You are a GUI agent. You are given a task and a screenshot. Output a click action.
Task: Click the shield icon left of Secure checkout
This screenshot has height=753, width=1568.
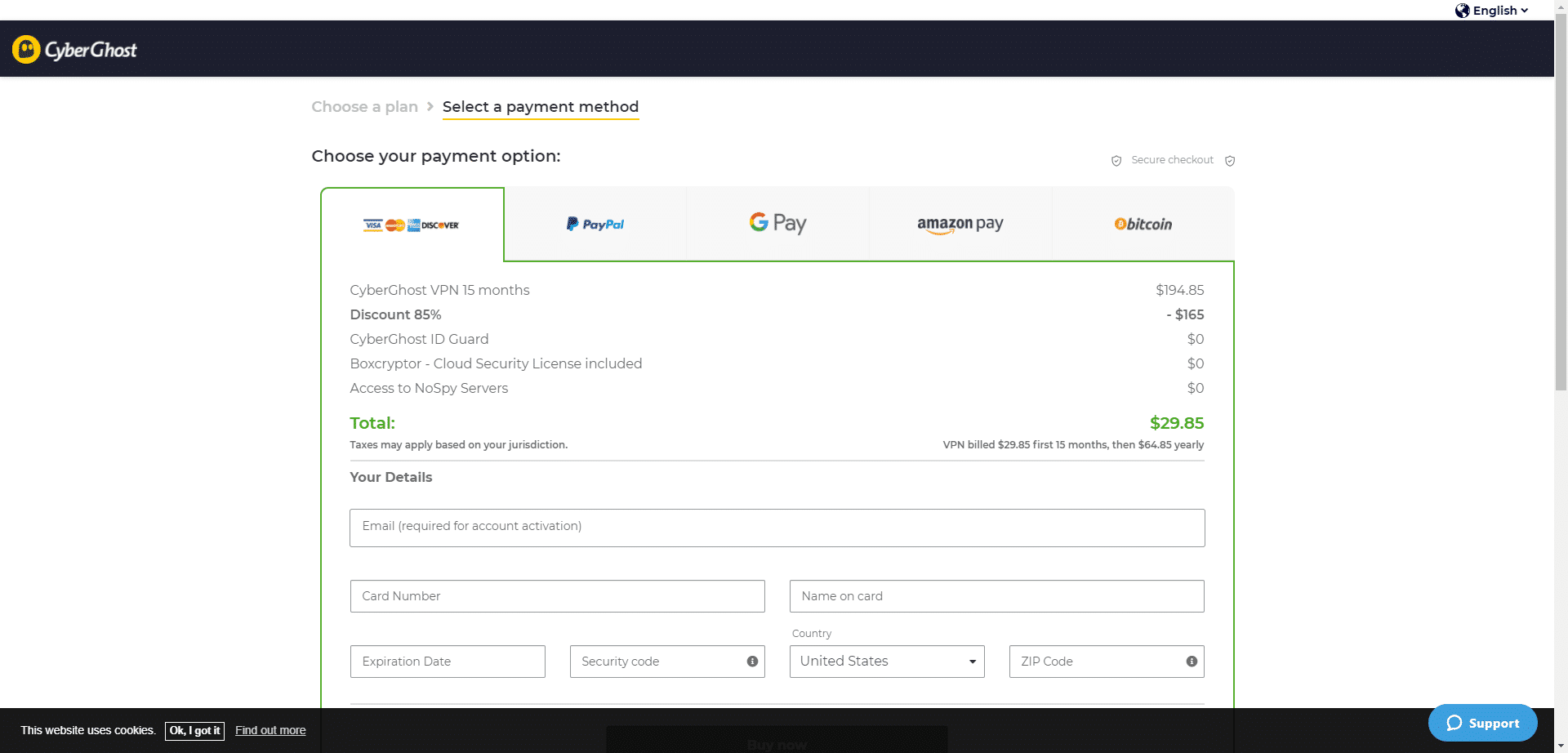coord(1116,161)
